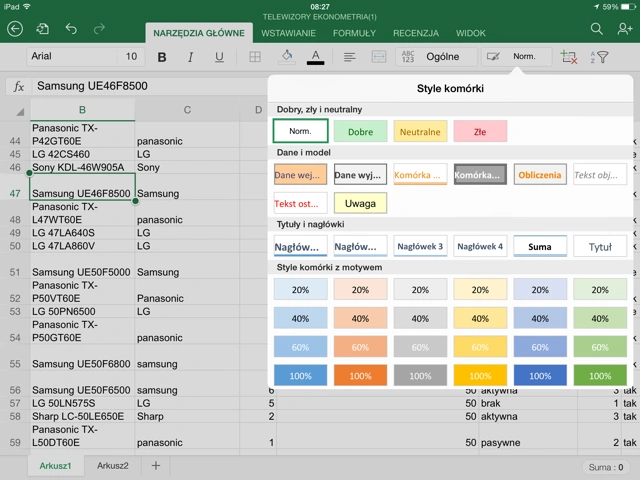The image size is (640, 480).
Task: Toggle italic formatting
Action: coord(190,57)
